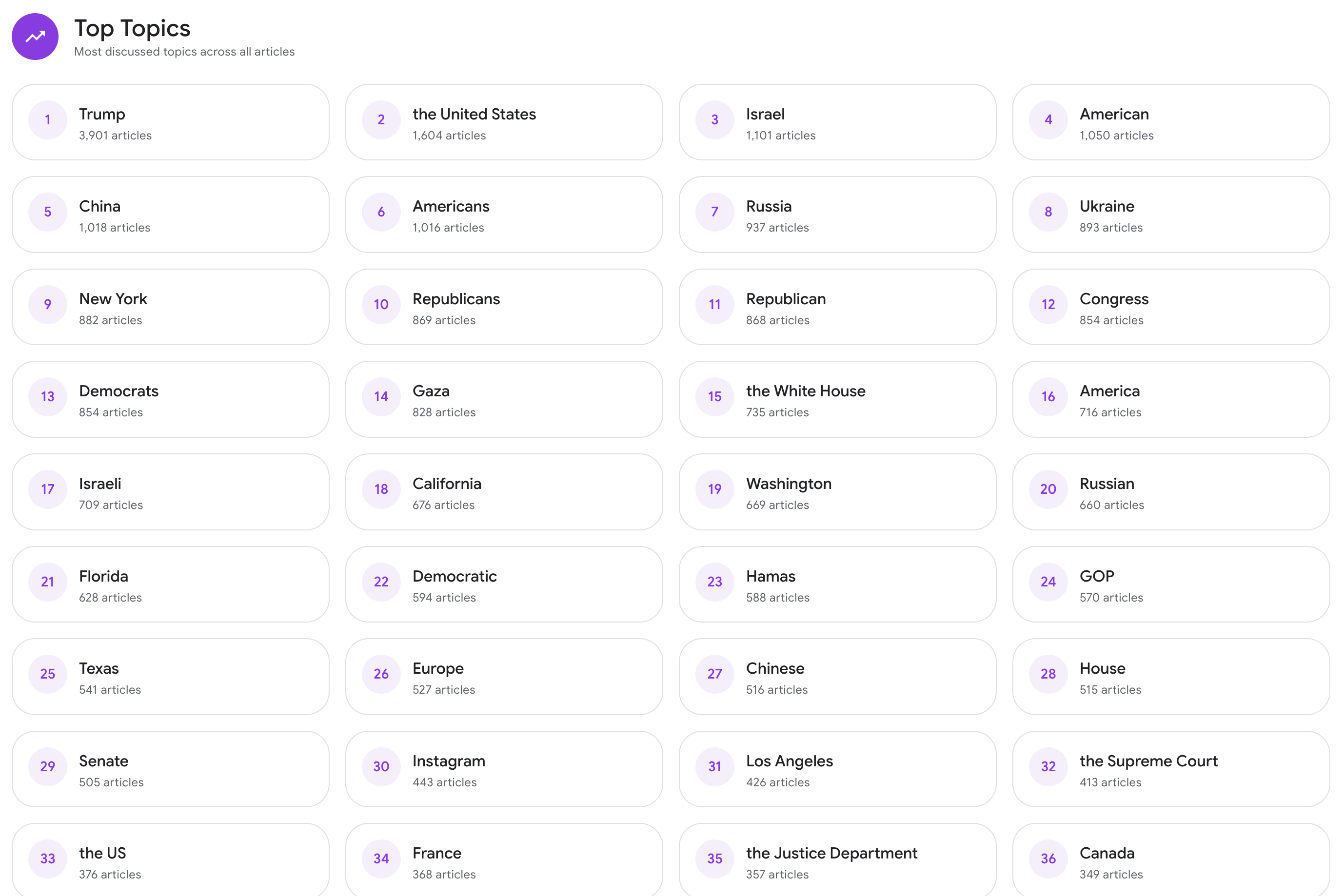
Task: Click the rank 7 badge beside Russia
Action: pyautogui.click(x=714, y=212)
